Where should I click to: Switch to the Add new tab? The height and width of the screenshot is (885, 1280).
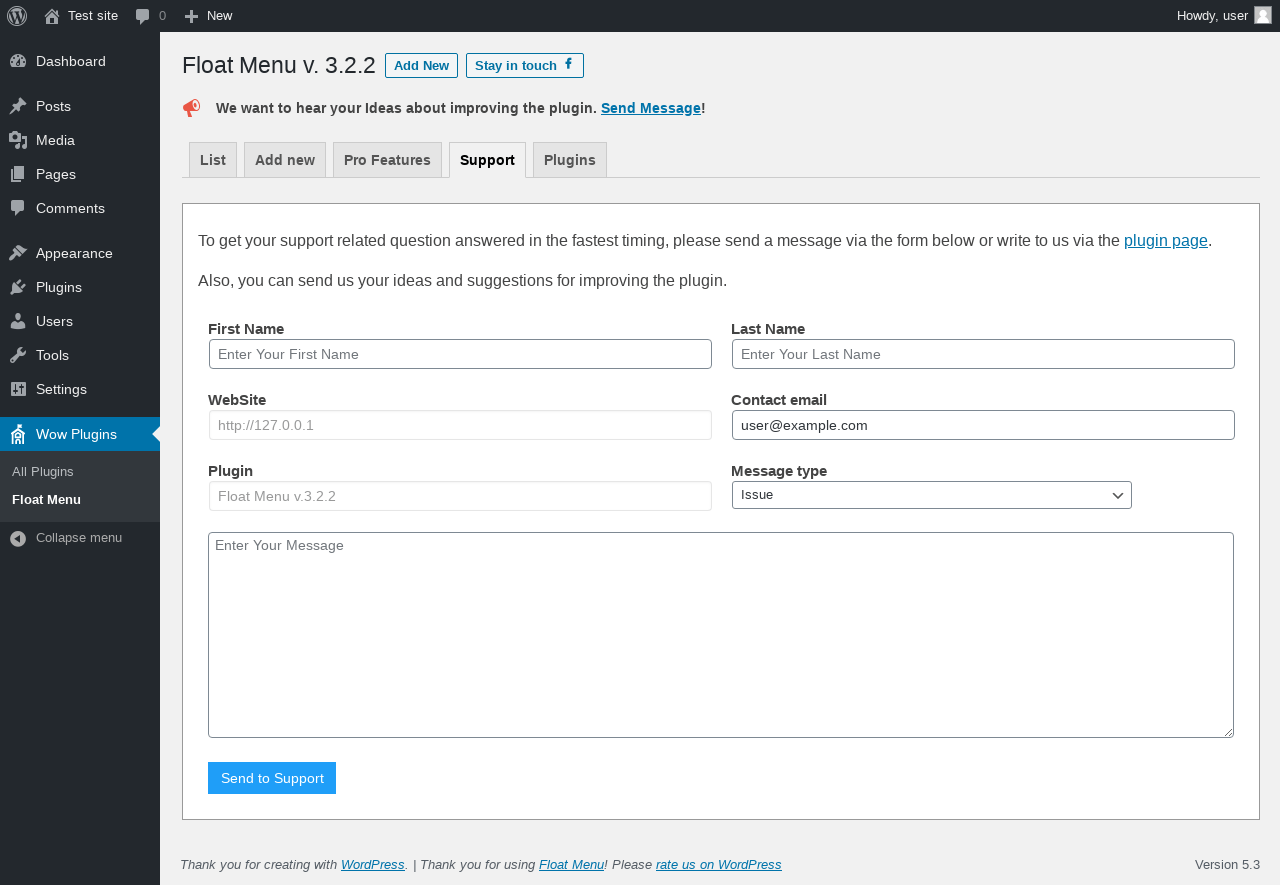tap(285, 160)
